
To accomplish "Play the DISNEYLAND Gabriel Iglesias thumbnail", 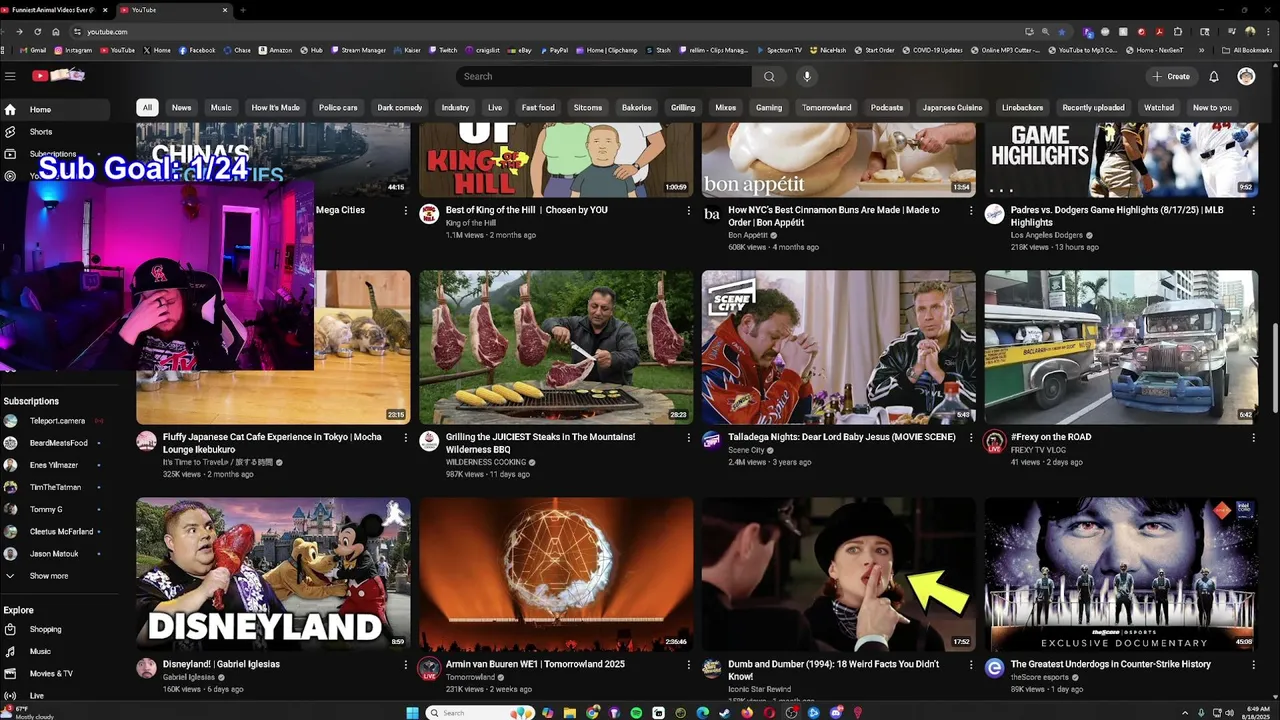I will (273, 574).
